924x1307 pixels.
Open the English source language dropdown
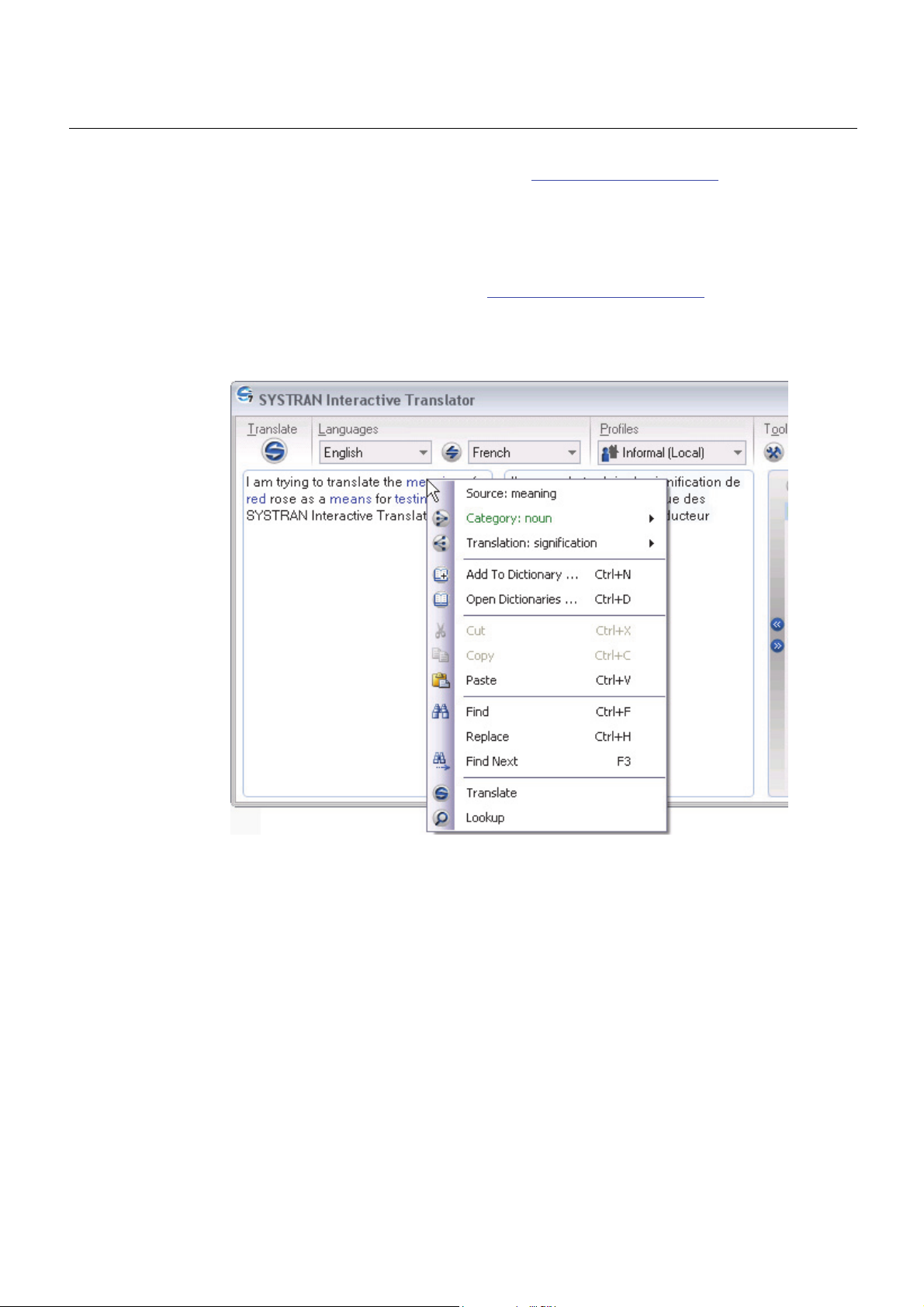click(x=375, y=452)
